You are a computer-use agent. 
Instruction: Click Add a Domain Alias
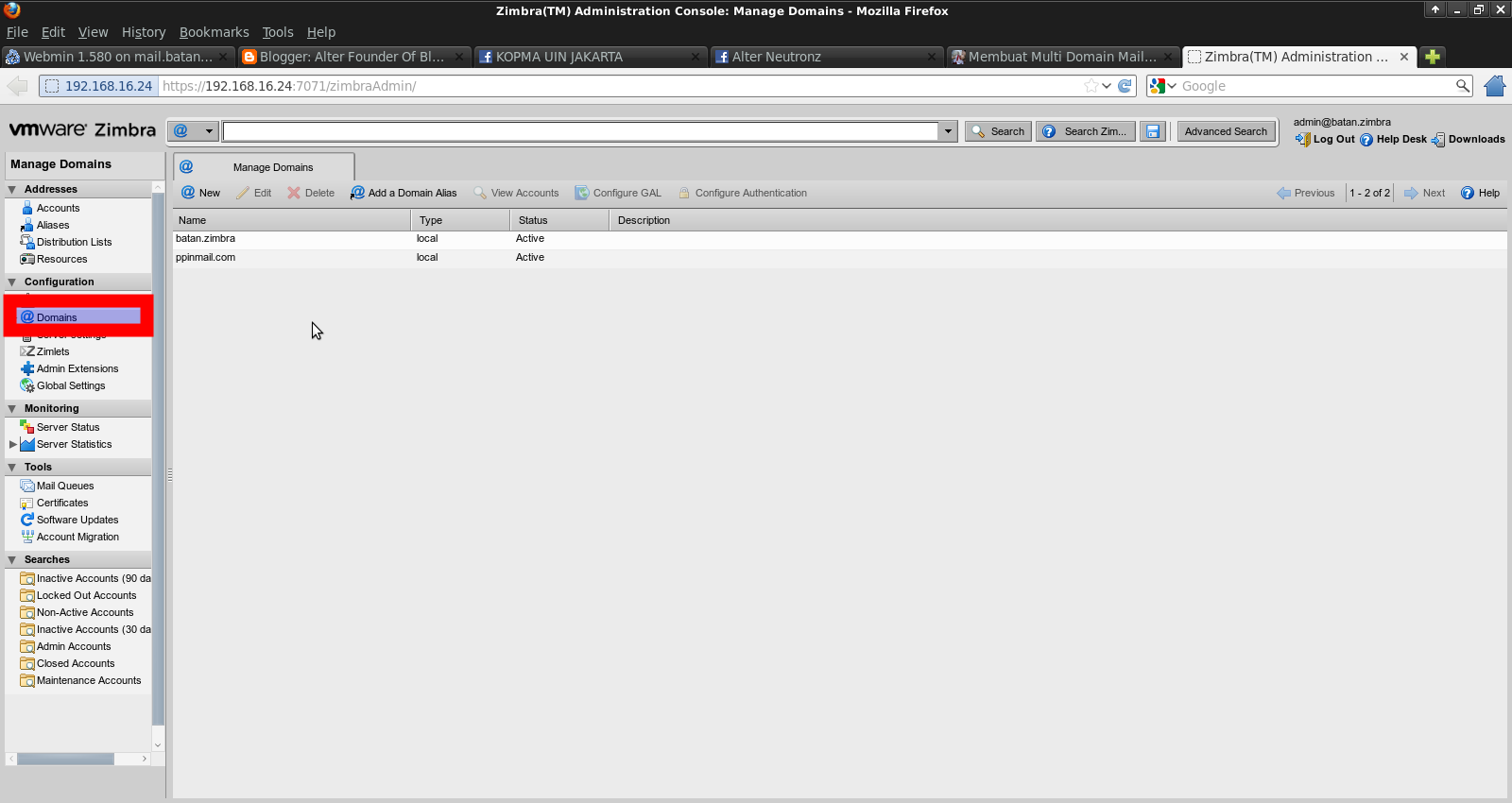click(404, 193)
